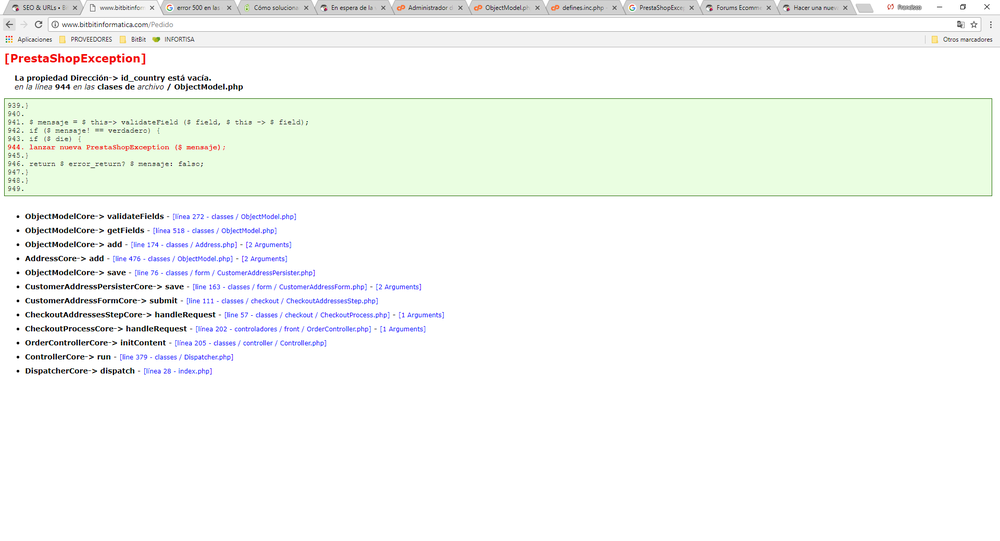Click the Chrome profile name button
The width and height of the screenshot is (1000, 541).
pyautogui.click(x=904, y=7)
